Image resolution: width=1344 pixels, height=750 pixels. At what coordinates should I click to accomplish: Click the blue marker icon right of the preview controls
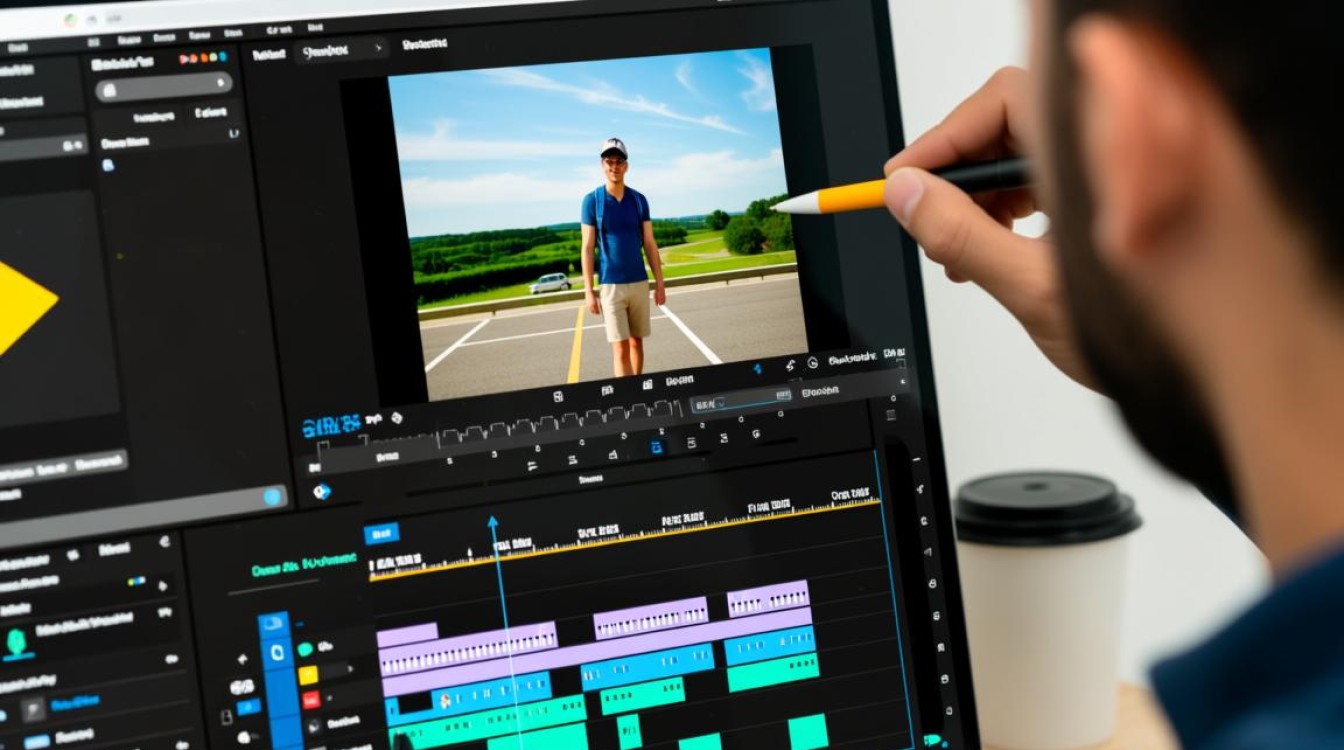[757, 368]
